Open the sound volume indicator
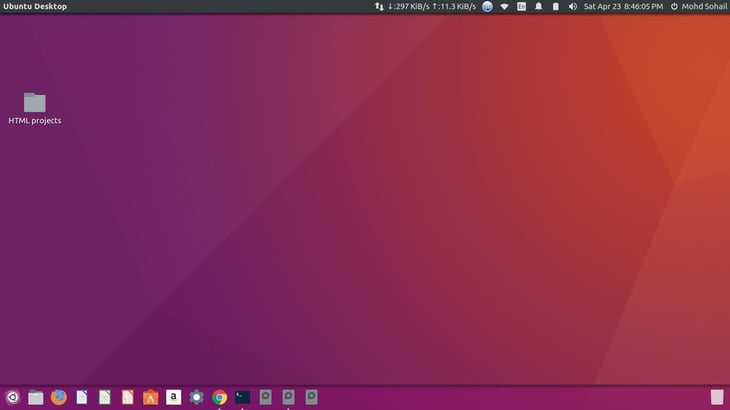 point(573,7)
